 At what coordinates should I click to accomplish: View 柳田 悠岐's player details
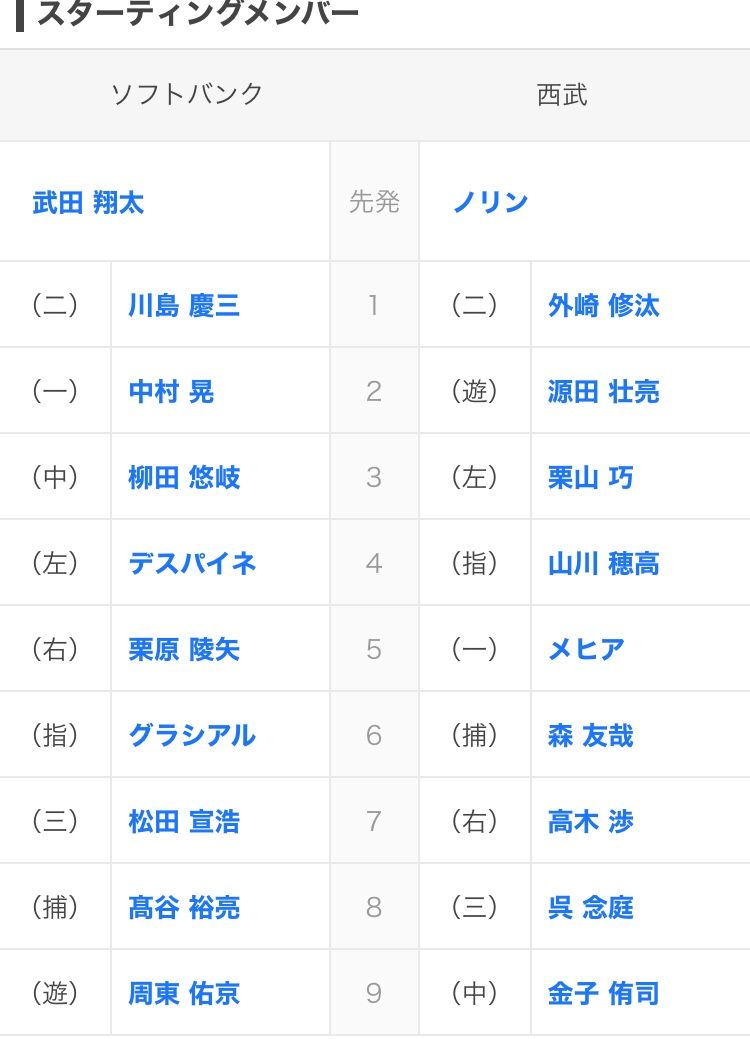(x=184, y=477)
